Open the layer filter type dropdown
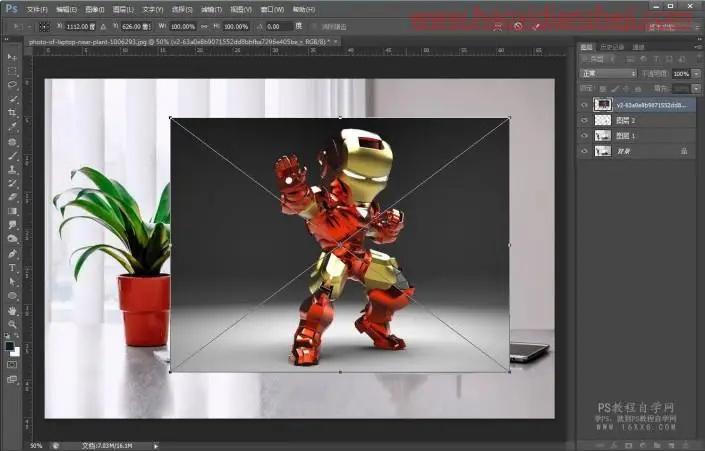This screenshot has width=705, height=451. pyautogui.click(x=600, y=59)
